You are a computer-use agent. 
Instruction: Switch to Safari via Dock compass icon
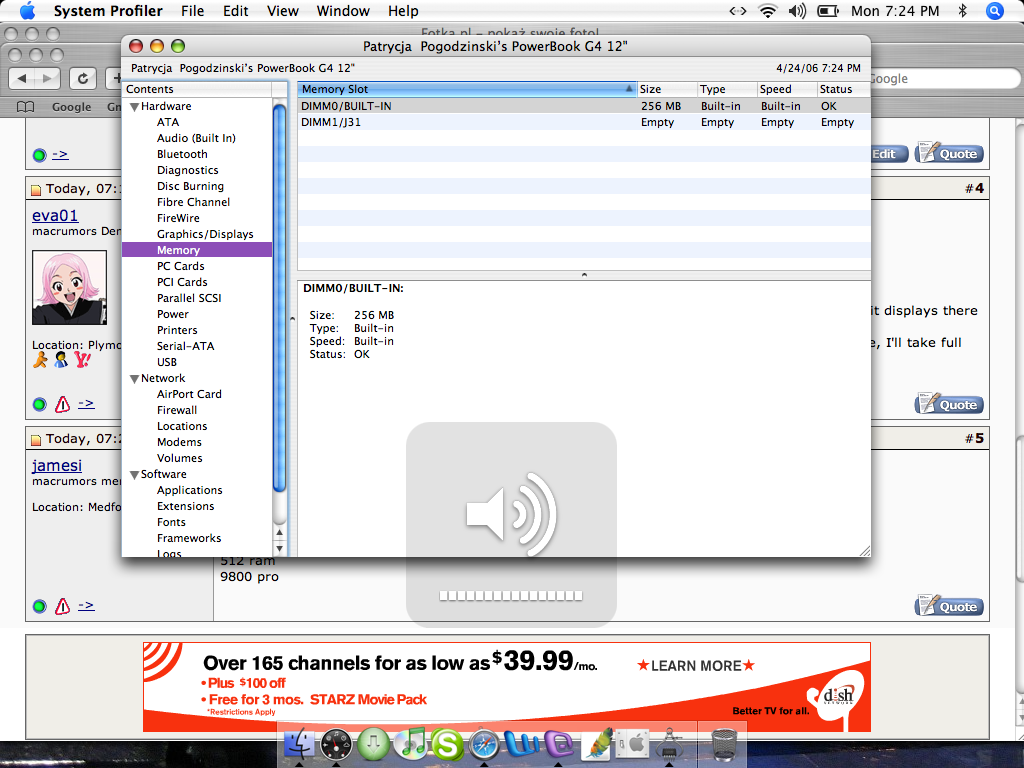[x=484, y=744]
